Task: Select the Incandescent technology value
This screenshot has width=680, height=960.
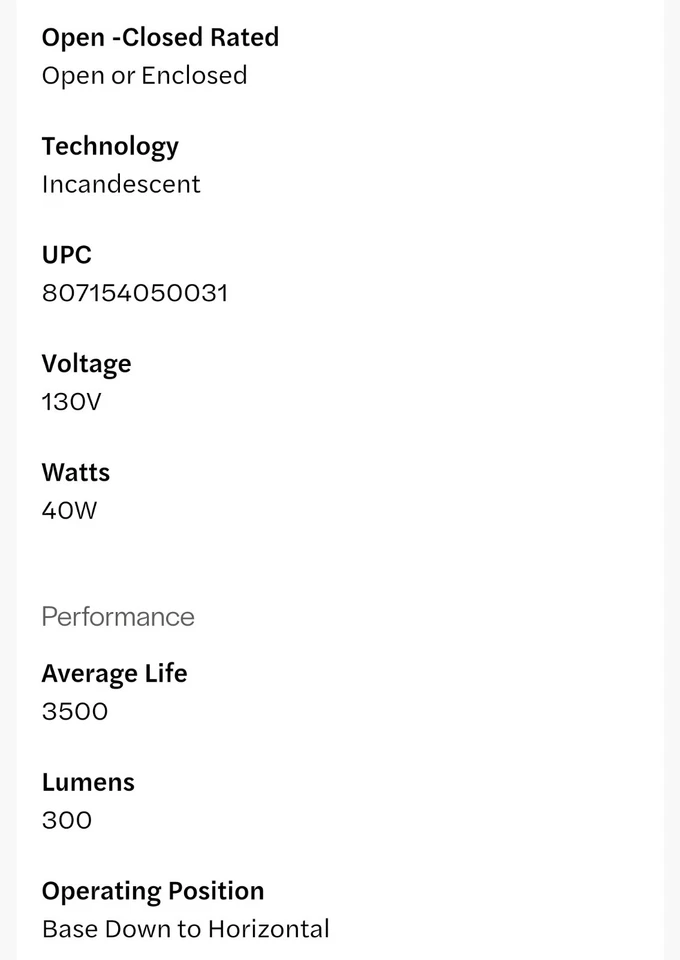Action: coord(121,185)
